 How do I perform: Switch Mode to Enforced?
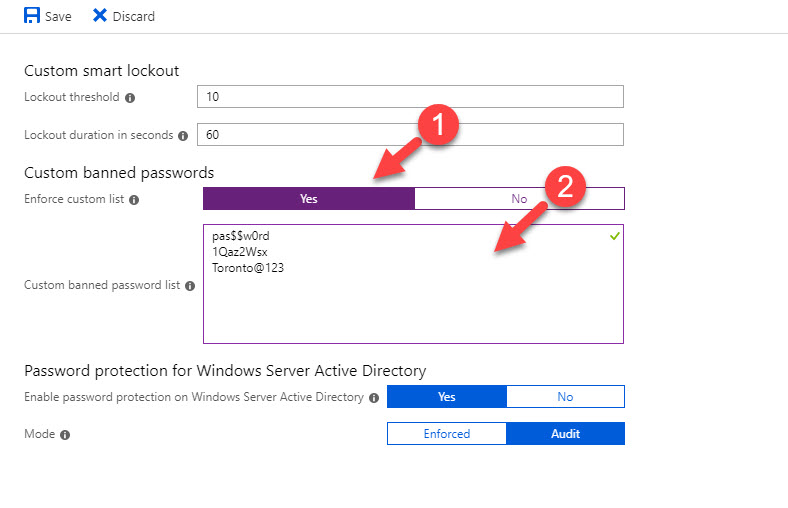[446, 434]
